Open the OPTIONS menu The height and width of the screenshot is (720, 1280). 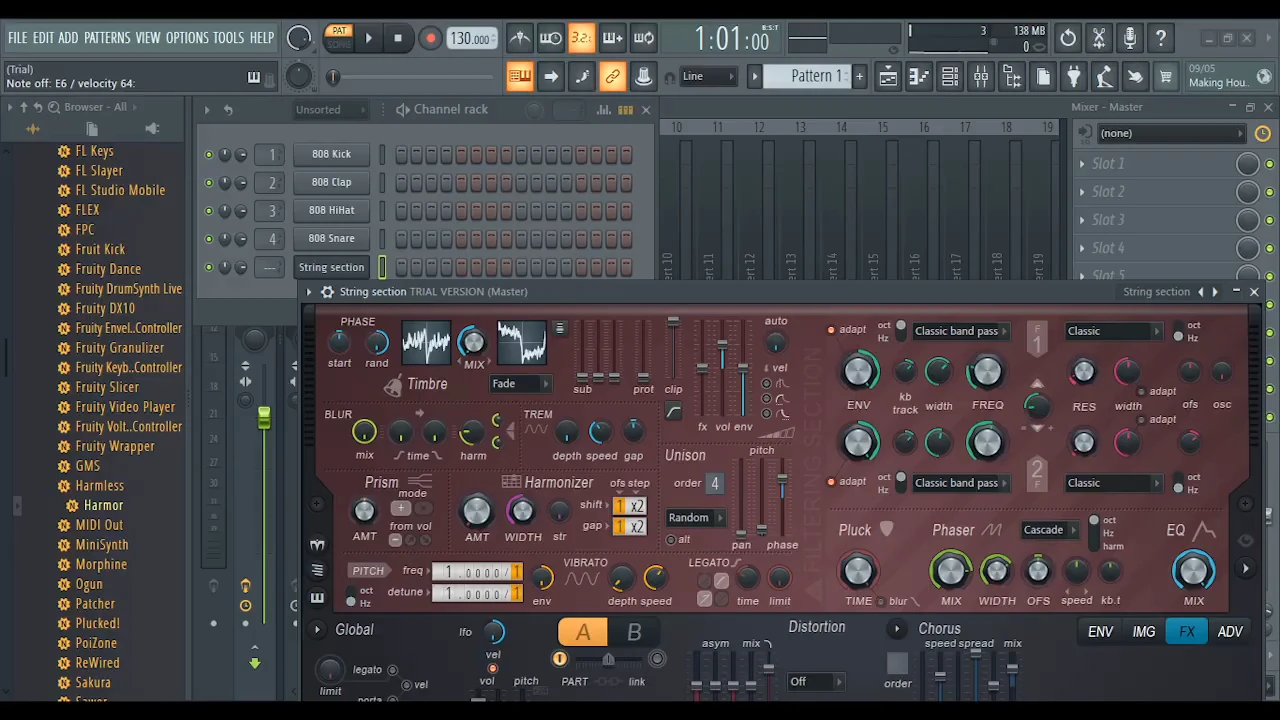tap(187, 38)
